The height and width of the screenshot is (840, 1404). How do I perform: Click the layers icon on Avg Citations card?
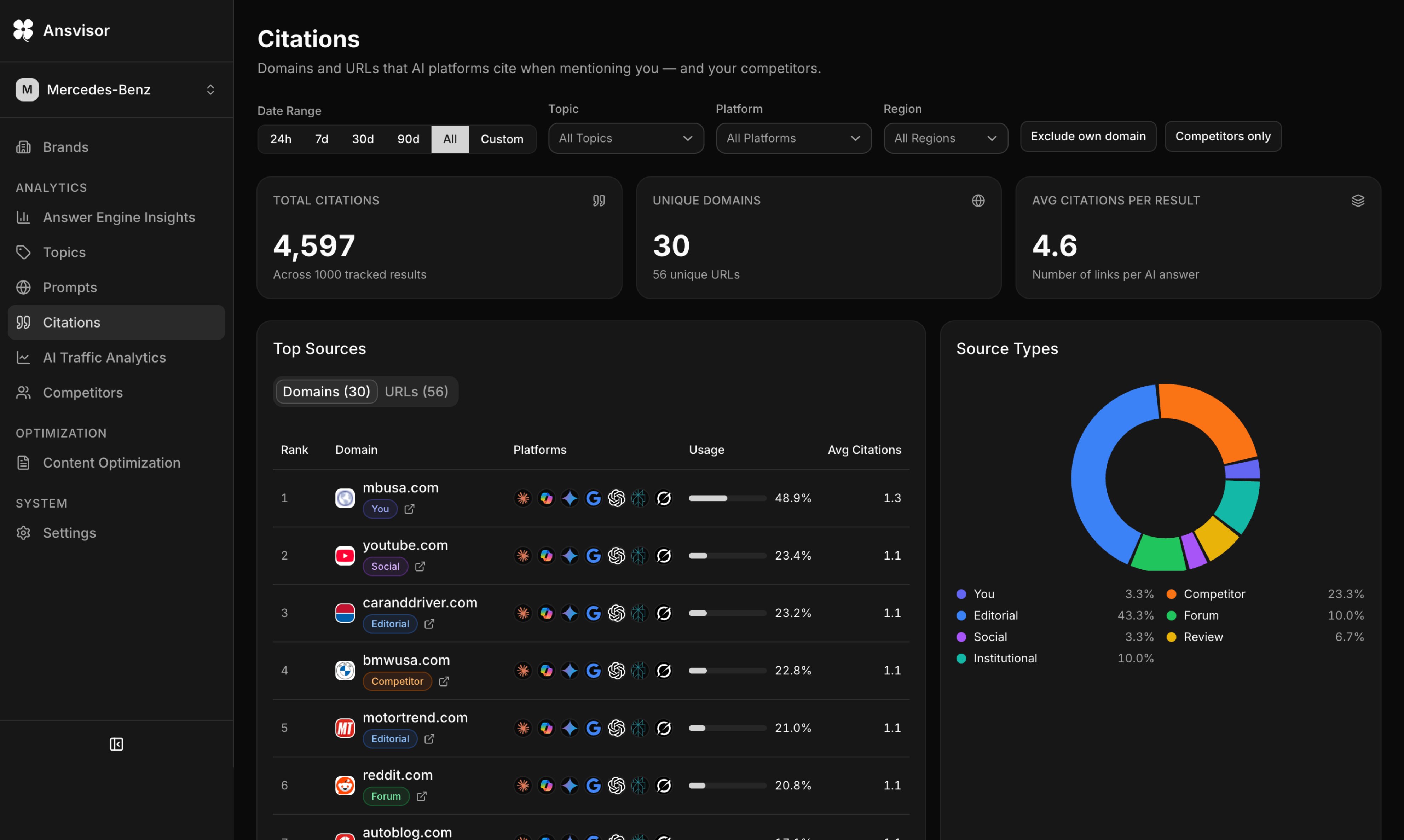(x=1358, y=201)
